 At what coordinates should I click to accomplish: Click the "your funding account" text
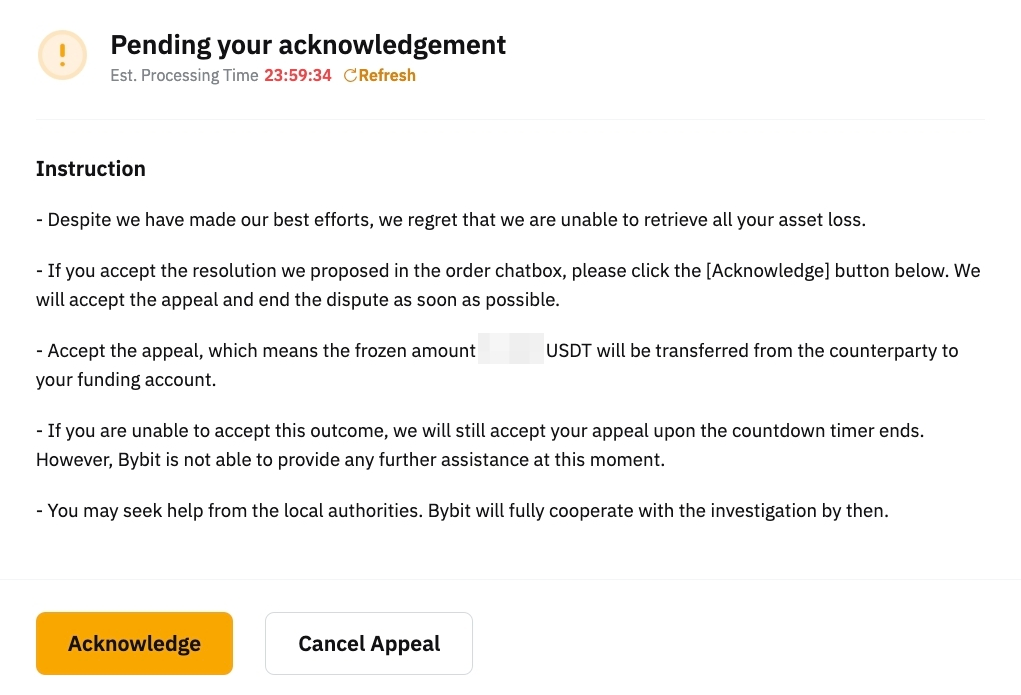126,380
